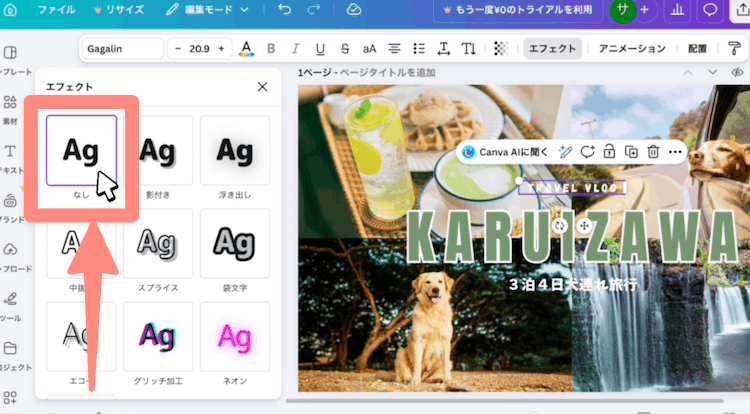Screen dimensions: 750x414
Task: Open ブランド sidebar tab
Action: (11, 208)
